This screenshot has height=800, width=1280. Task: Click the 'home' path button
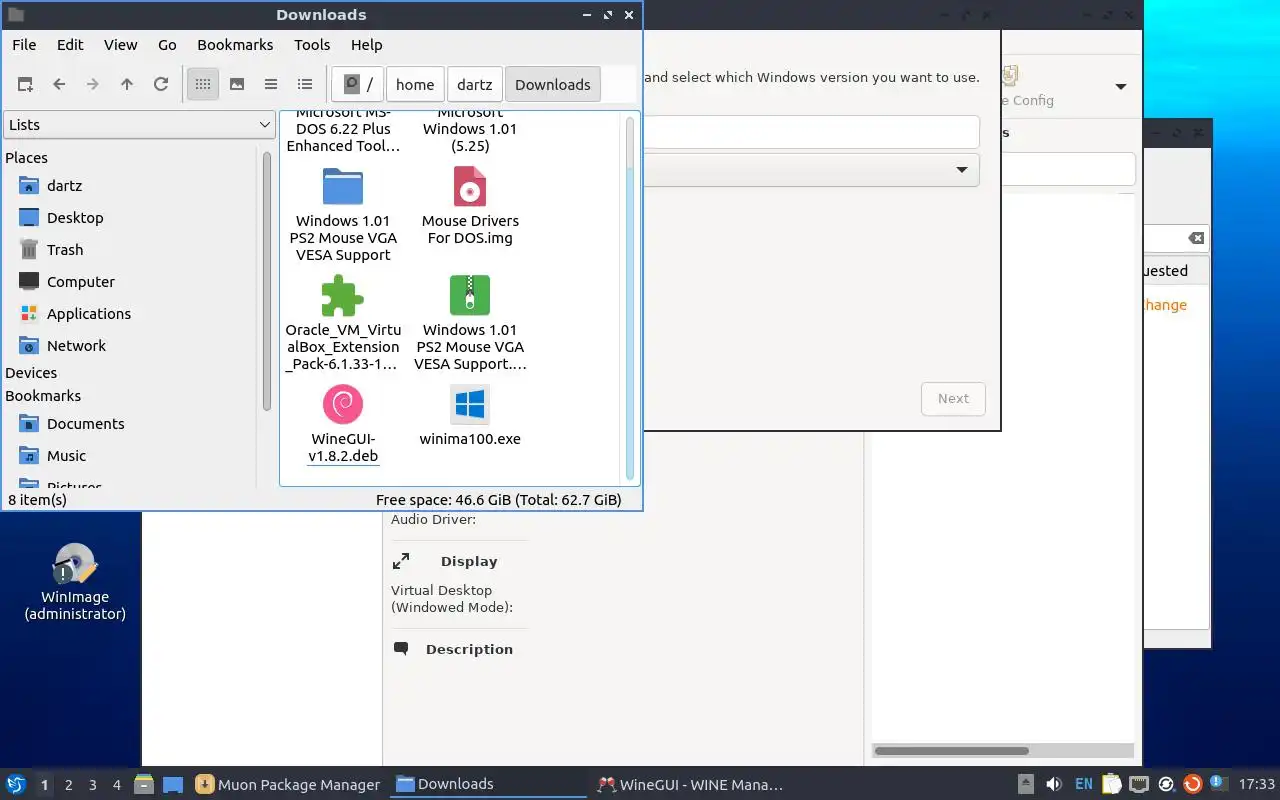(415, 85)
